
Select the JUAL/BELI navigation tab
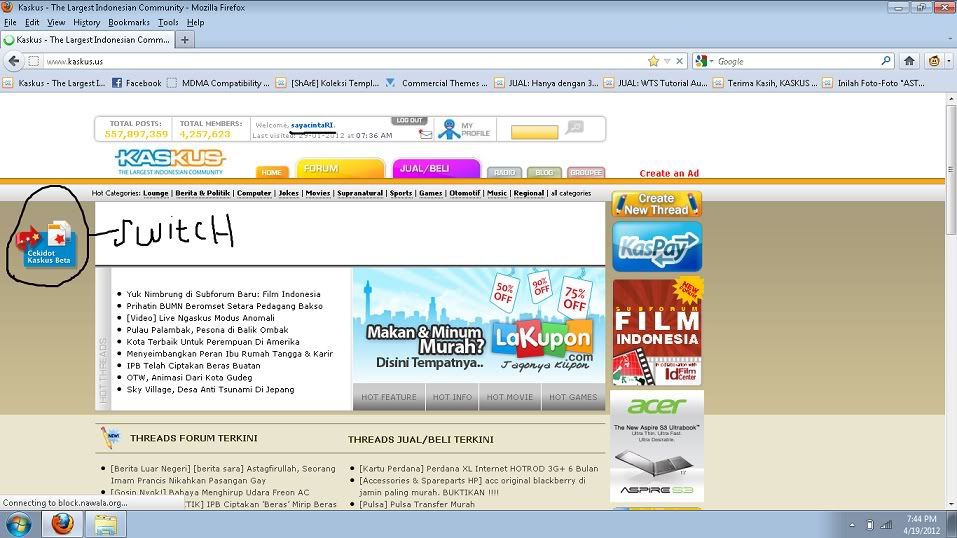pos(436,169)
